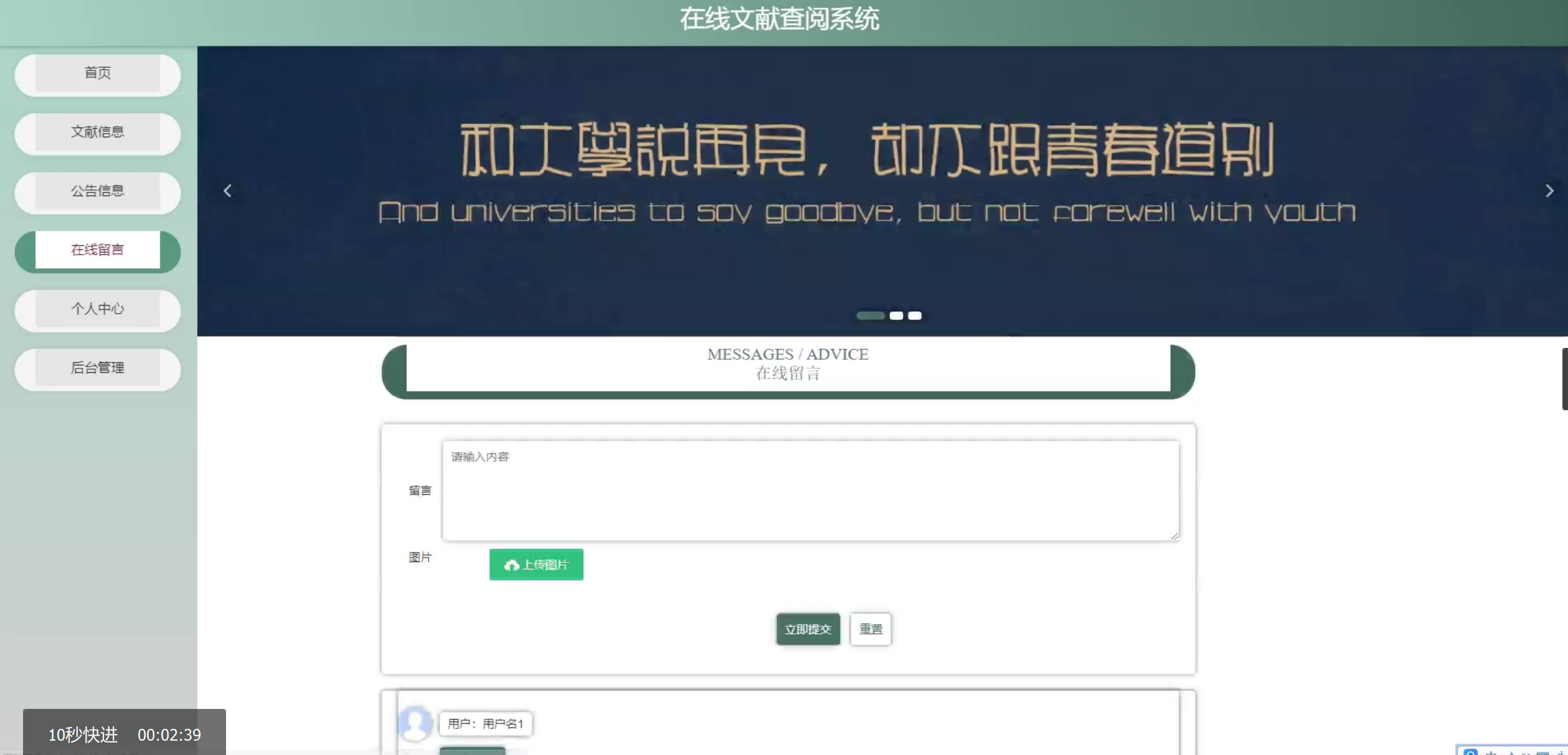Image resolution: width=1568 pixels, height=755 pixels.
Task: Click the textarea resize handle corner
Action: click(1174, 536)
